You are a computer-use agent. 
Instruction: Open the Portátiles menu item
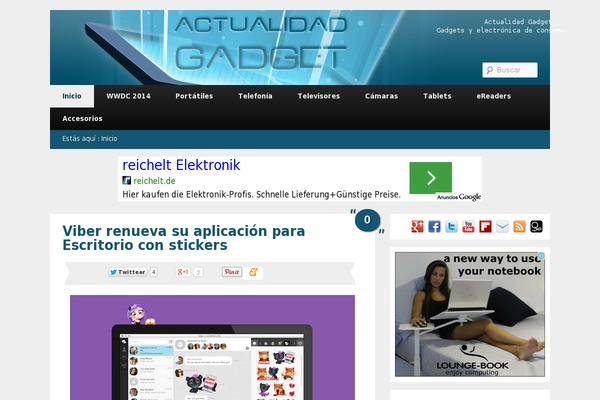tap(194, 96)
